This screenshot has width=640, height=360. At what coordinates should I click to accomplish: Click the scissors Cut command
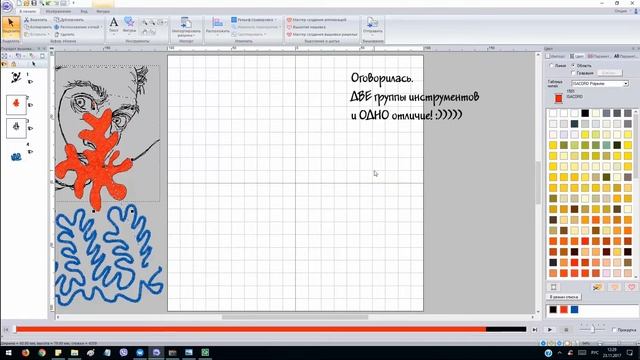pyautogui.click(x=36, y=20)
